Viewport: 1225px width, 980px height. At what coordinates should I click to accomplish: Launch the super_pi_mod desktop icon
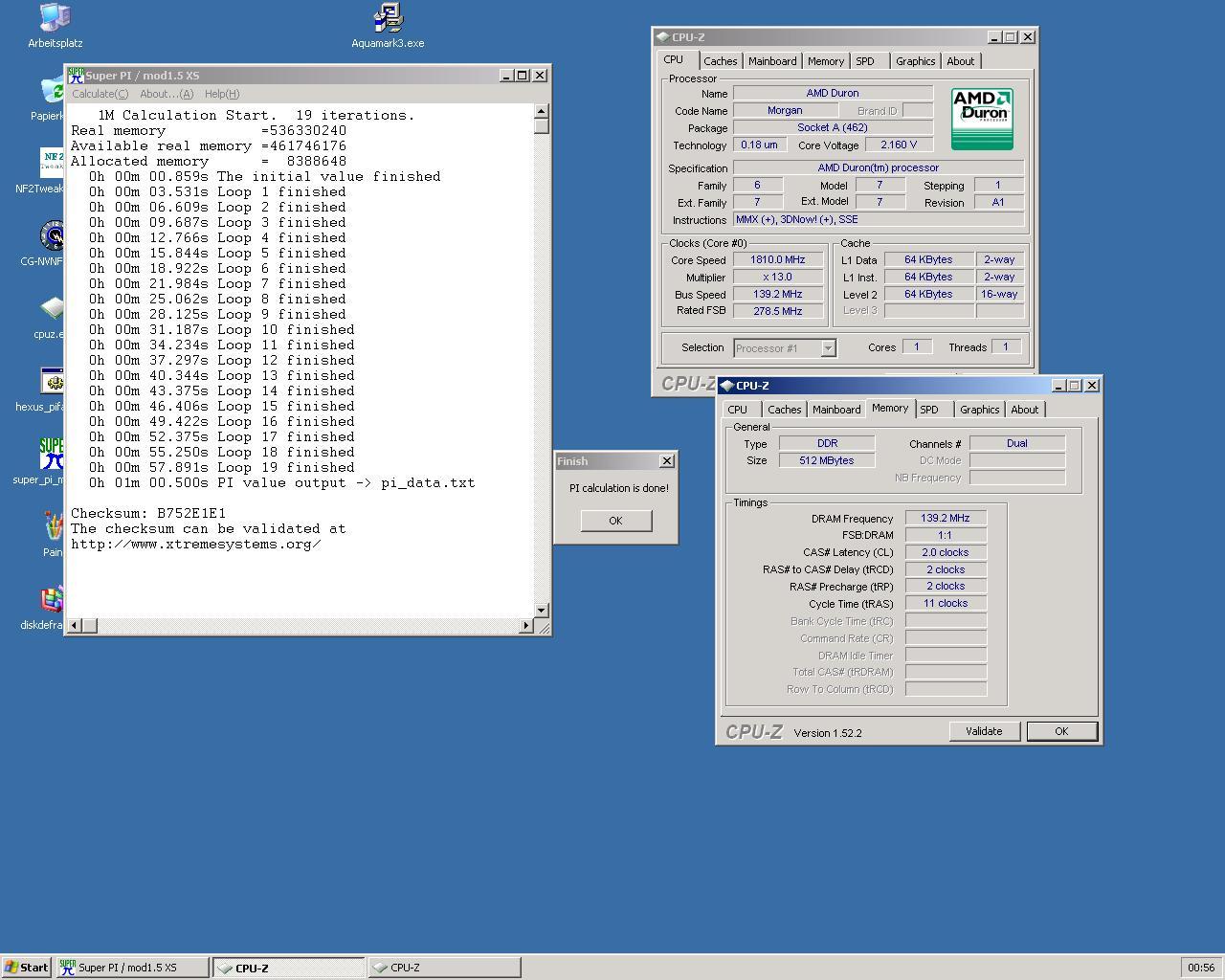tap(52, 462)
